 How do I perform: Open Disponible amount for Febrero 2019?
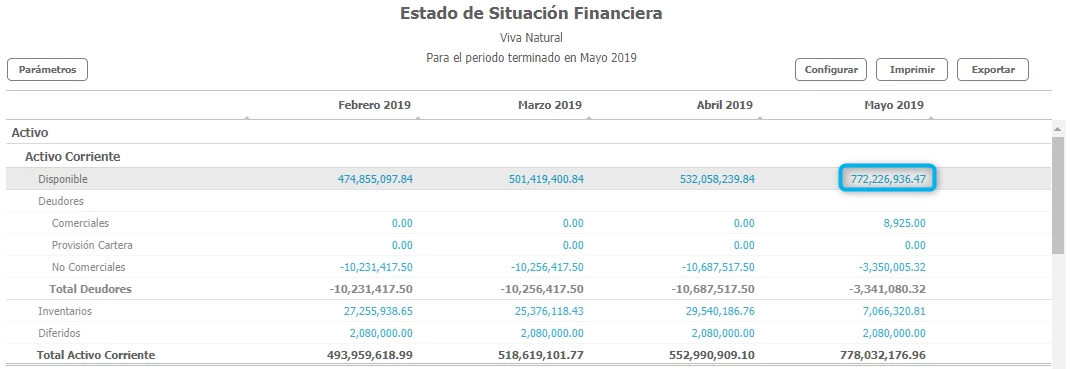pos(375,179)
